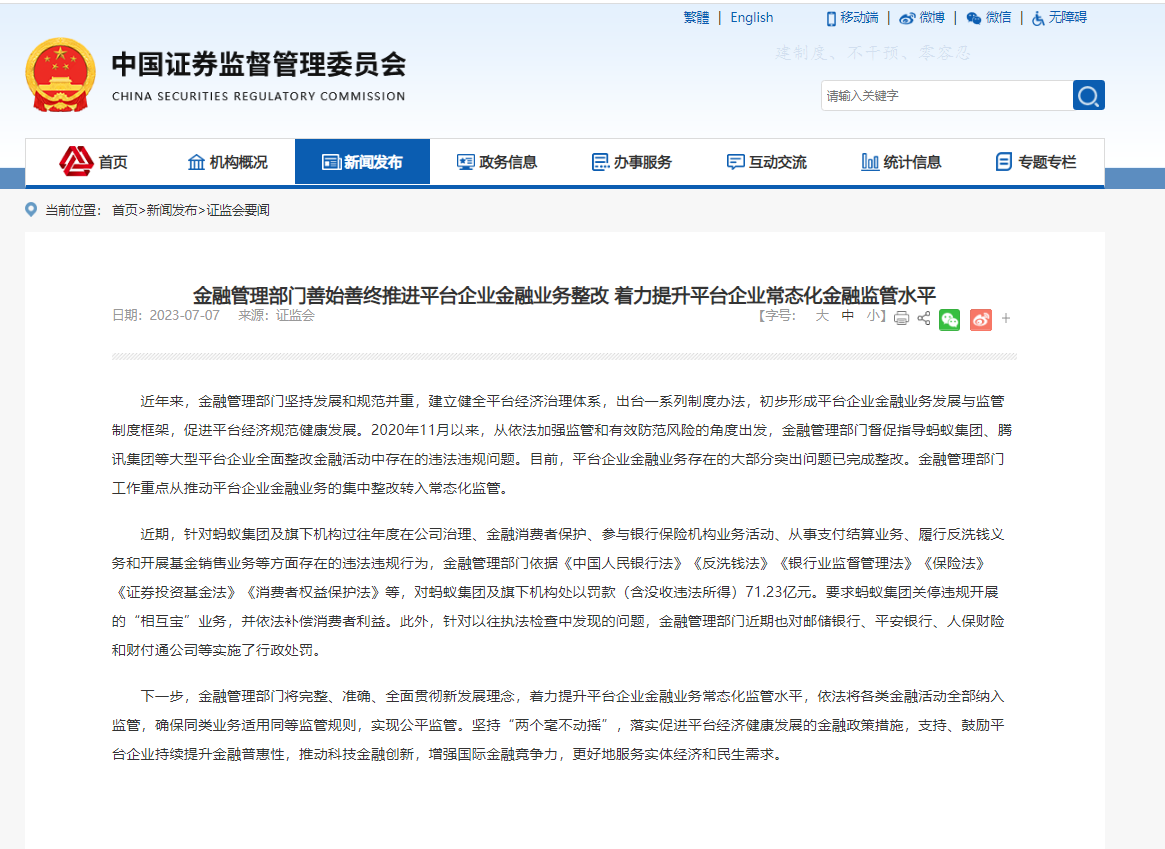Share article via green WeChat icon
Viewport: 1165px width, 849px height.
(x=949, y=319)
